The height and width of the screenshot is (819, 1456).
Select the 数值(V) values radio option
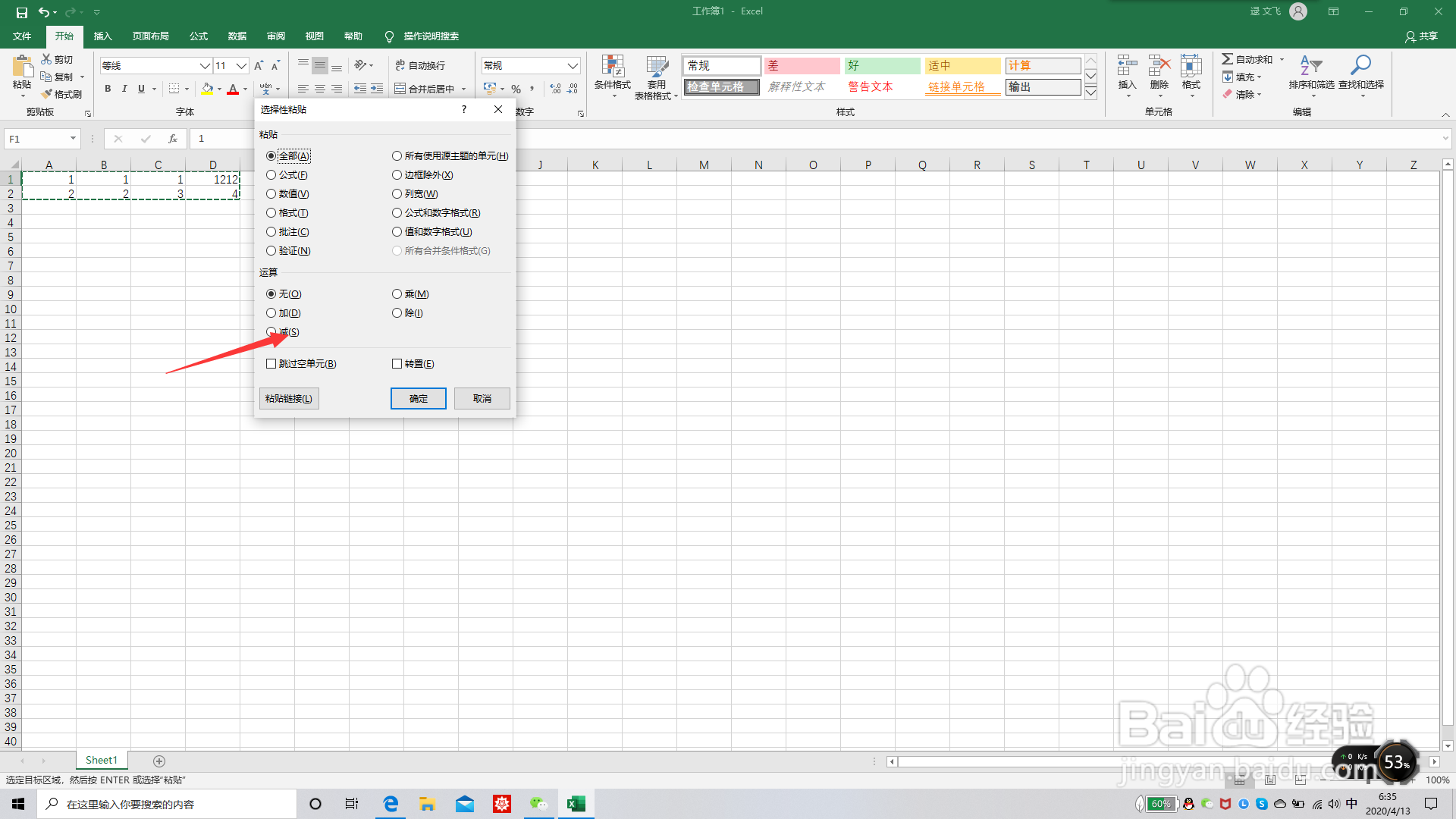point(271,194)
